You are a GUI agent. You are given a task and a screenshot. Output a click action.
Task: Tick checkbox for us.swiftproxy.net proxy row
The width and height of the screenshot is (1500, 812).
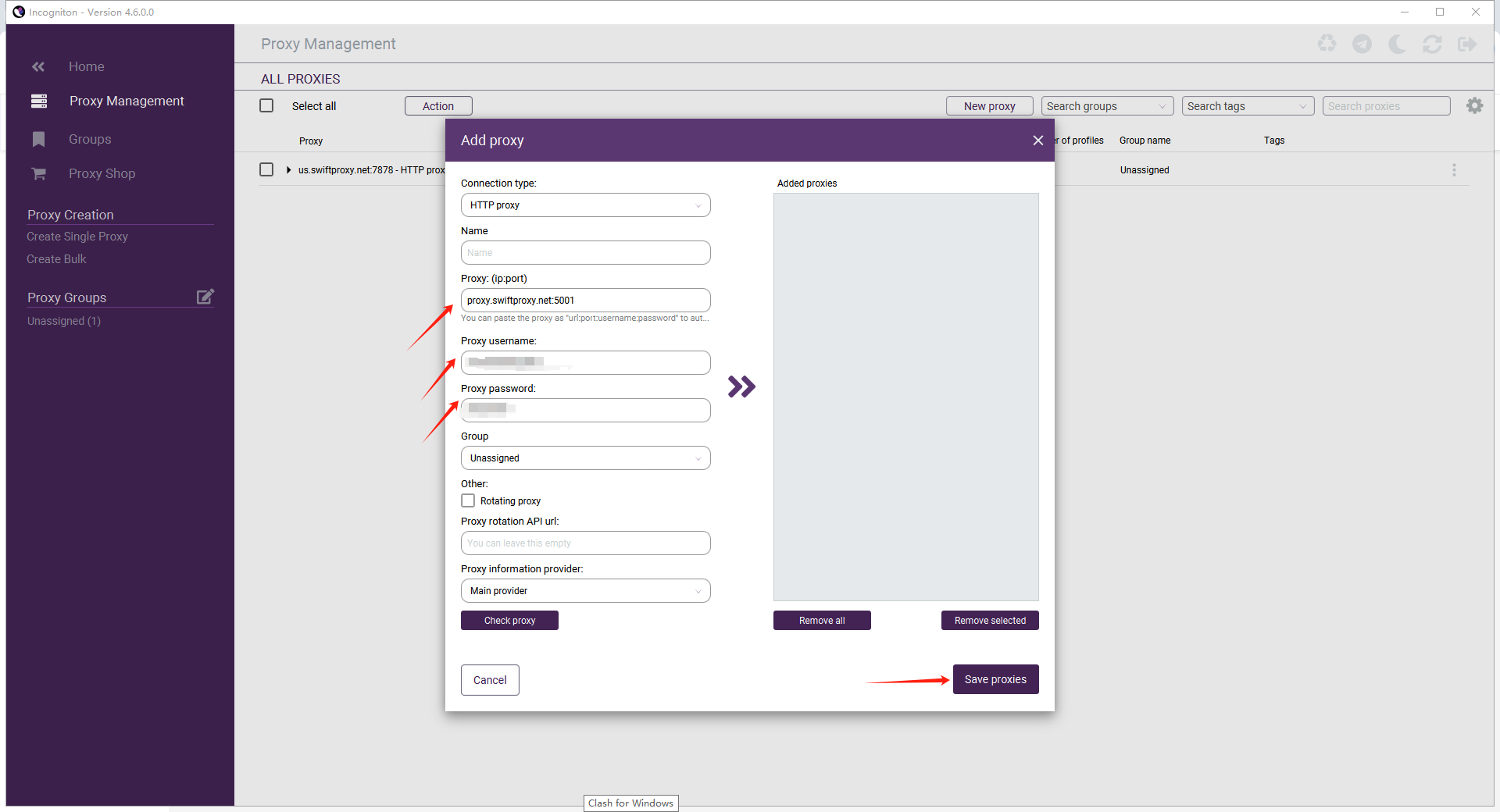pyautogui.click(x=266, y=169)
